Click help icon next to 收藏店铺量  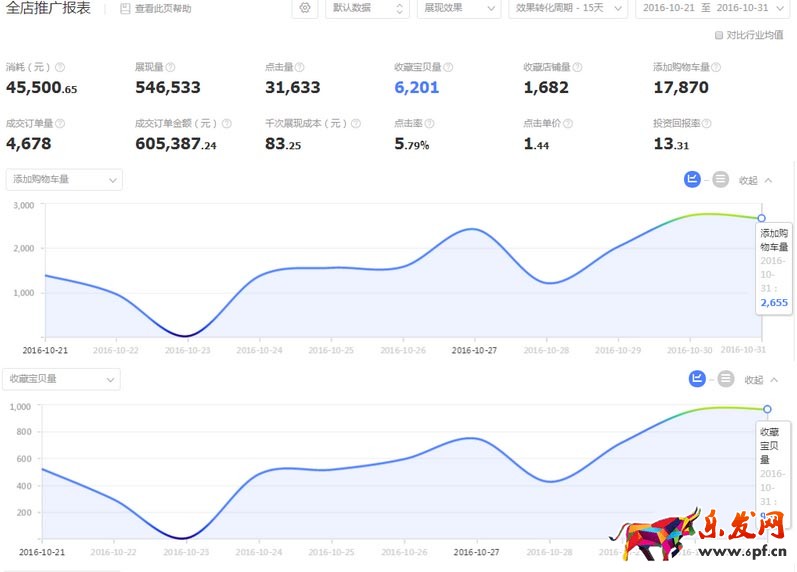coord(579,67)
